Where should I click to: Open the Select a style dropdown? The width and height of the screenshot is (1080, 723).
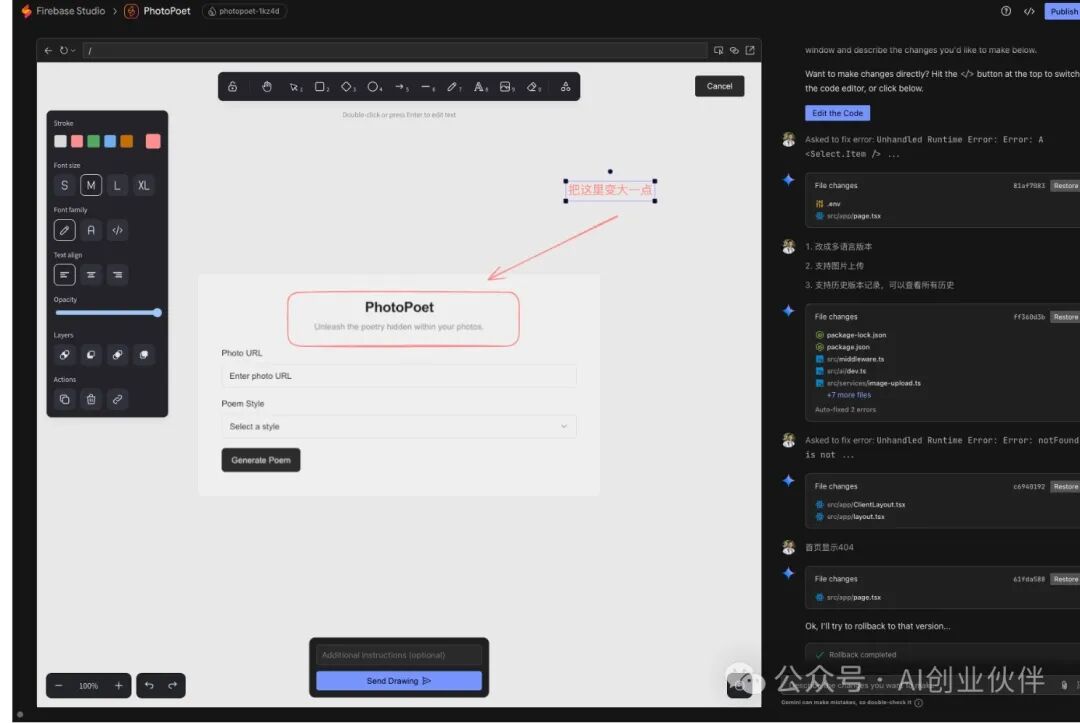(x=399, y=427)
